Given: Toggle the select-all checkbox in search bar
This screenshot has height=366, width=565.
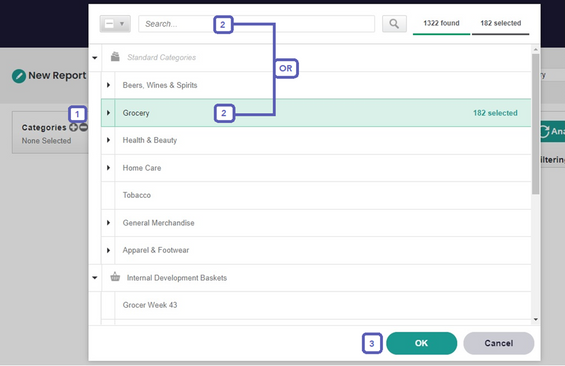Looking at the screenshot, I should [x=109, y=24].
